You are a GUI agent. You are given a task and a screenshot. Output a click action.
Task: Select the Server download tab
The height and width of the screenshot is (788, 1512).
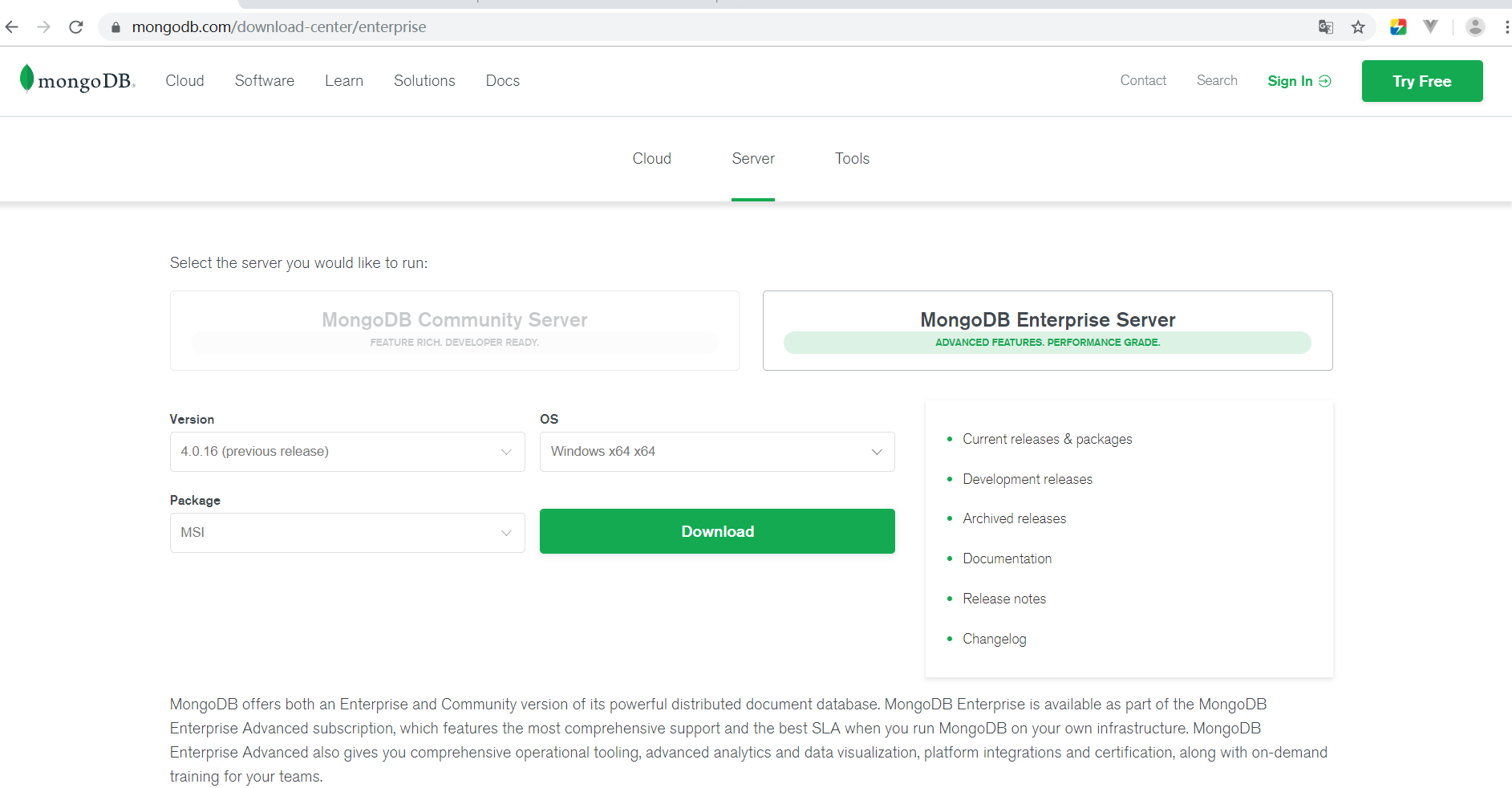(753, 159)
